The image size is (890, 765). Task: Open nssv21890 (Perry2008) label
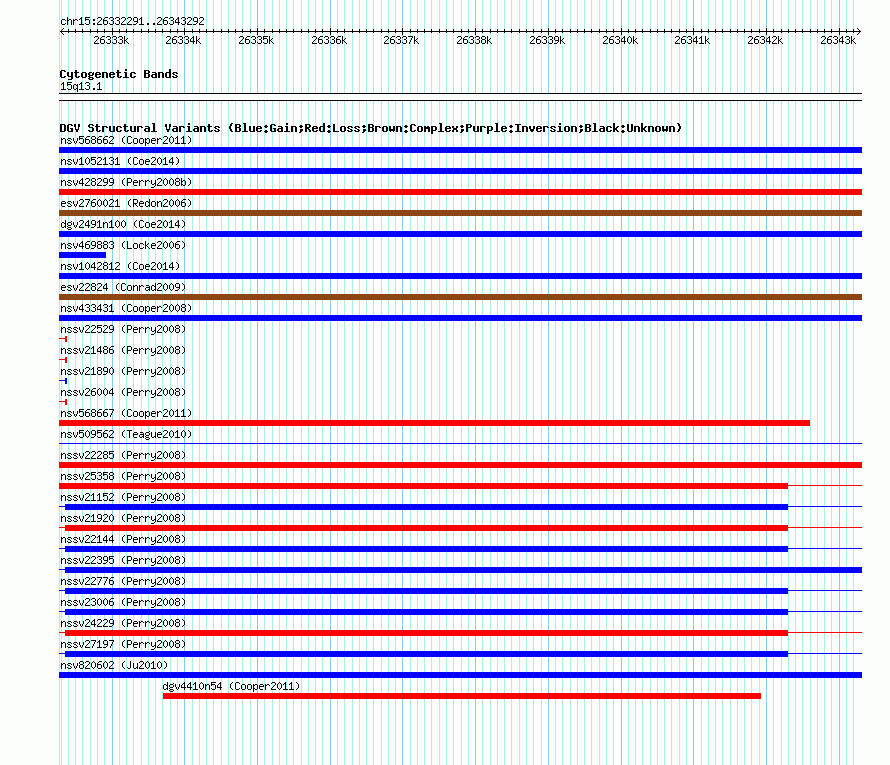pyautogui.click(x=123, y=371)
